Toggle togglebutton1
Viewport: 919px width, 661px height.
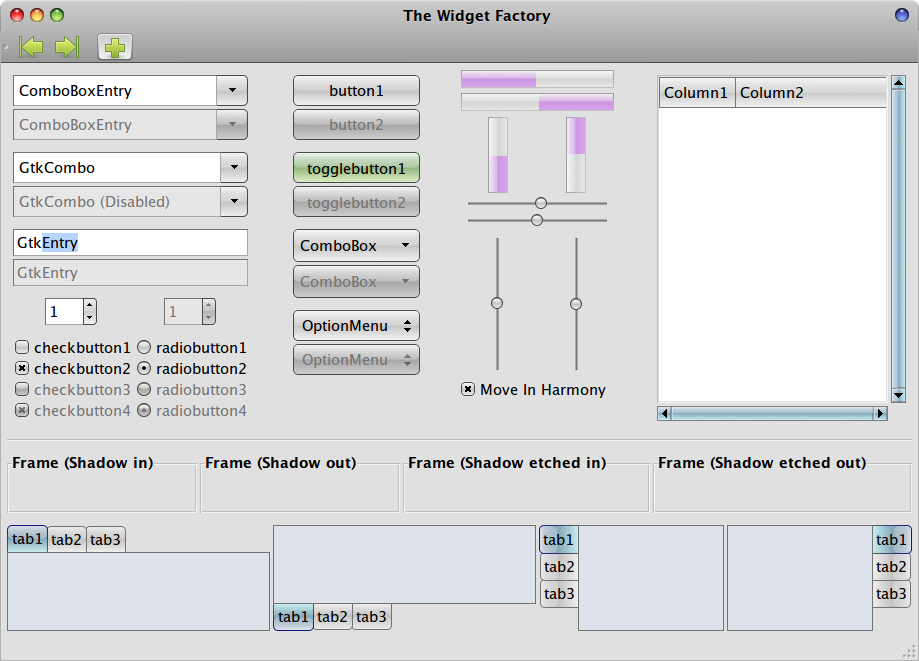pyautogui.click(x=356, y=169)
